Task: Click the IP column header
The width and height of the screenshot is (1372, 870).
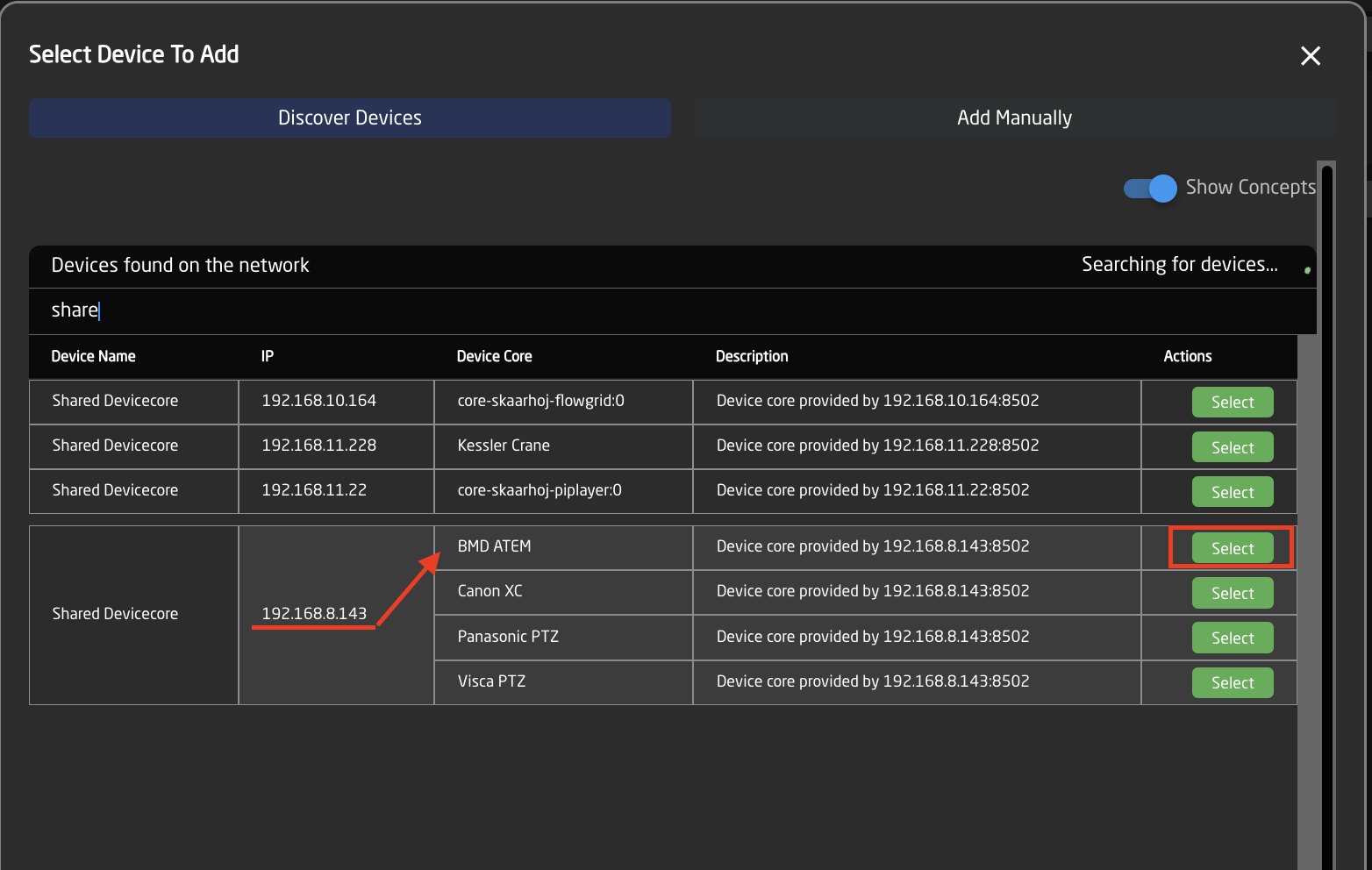Action: pyautogui.click(x=268, y=357)
